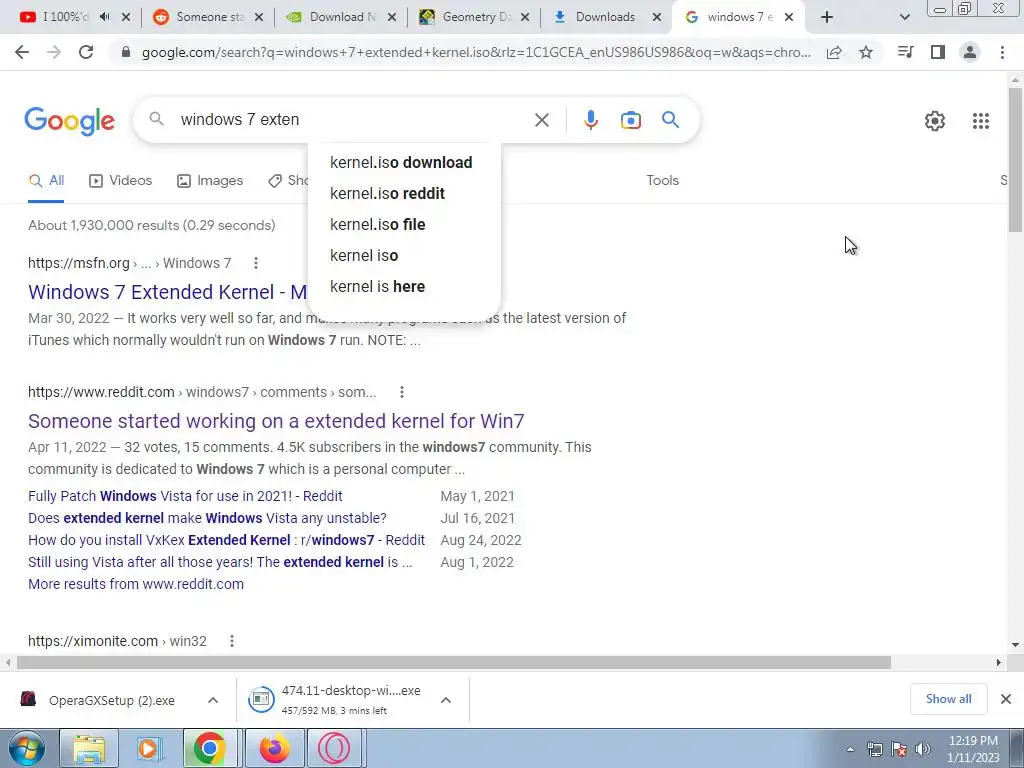The height and width of the screenshot is (768, 1024).
Task: Open options for the reddit.com result
Action: (402, 392)
